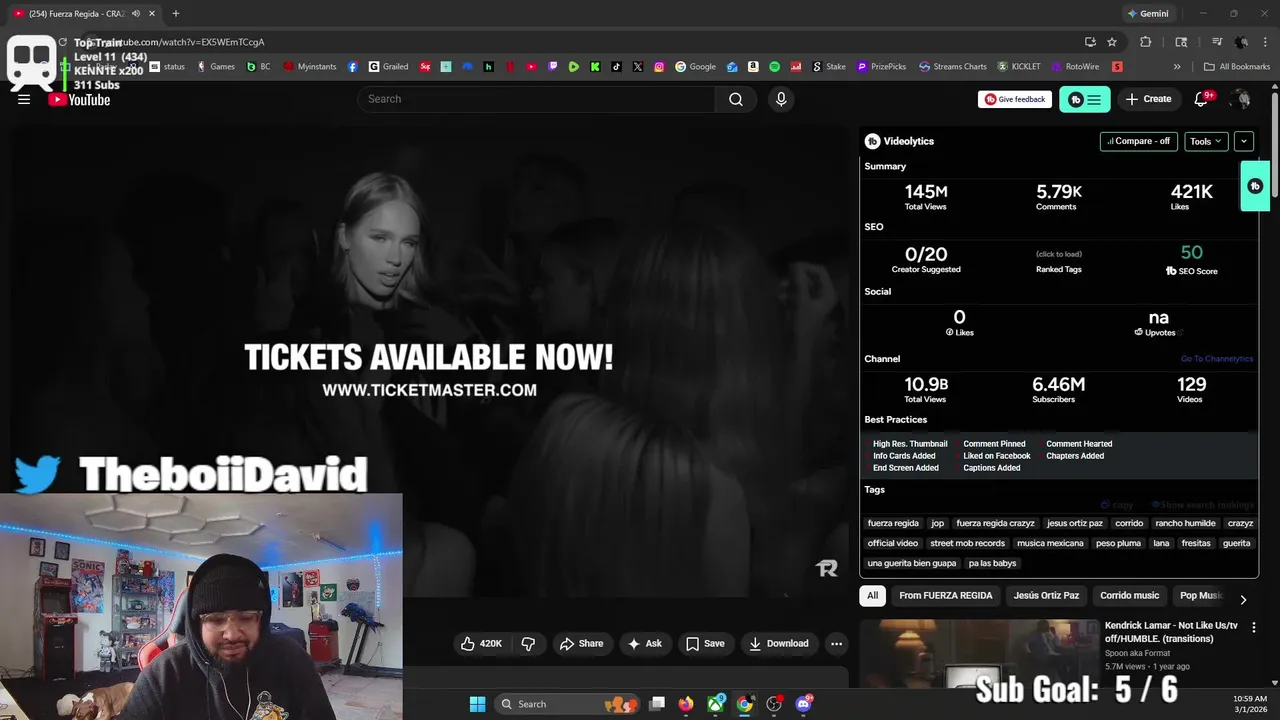
Task: Select the From FUERZA REGIDA chip
Action: pyautogui.click(x=946, y=596)
